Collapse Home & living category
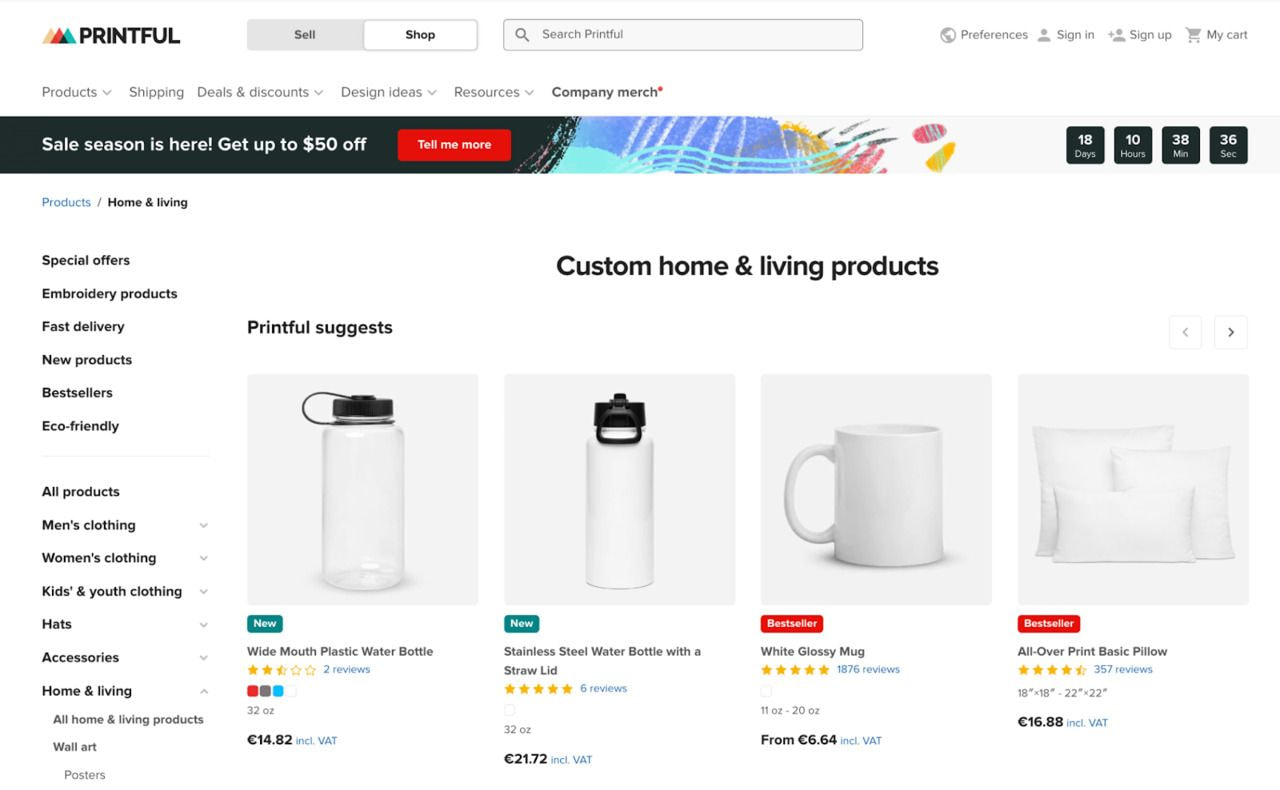 tap(203, 691)
